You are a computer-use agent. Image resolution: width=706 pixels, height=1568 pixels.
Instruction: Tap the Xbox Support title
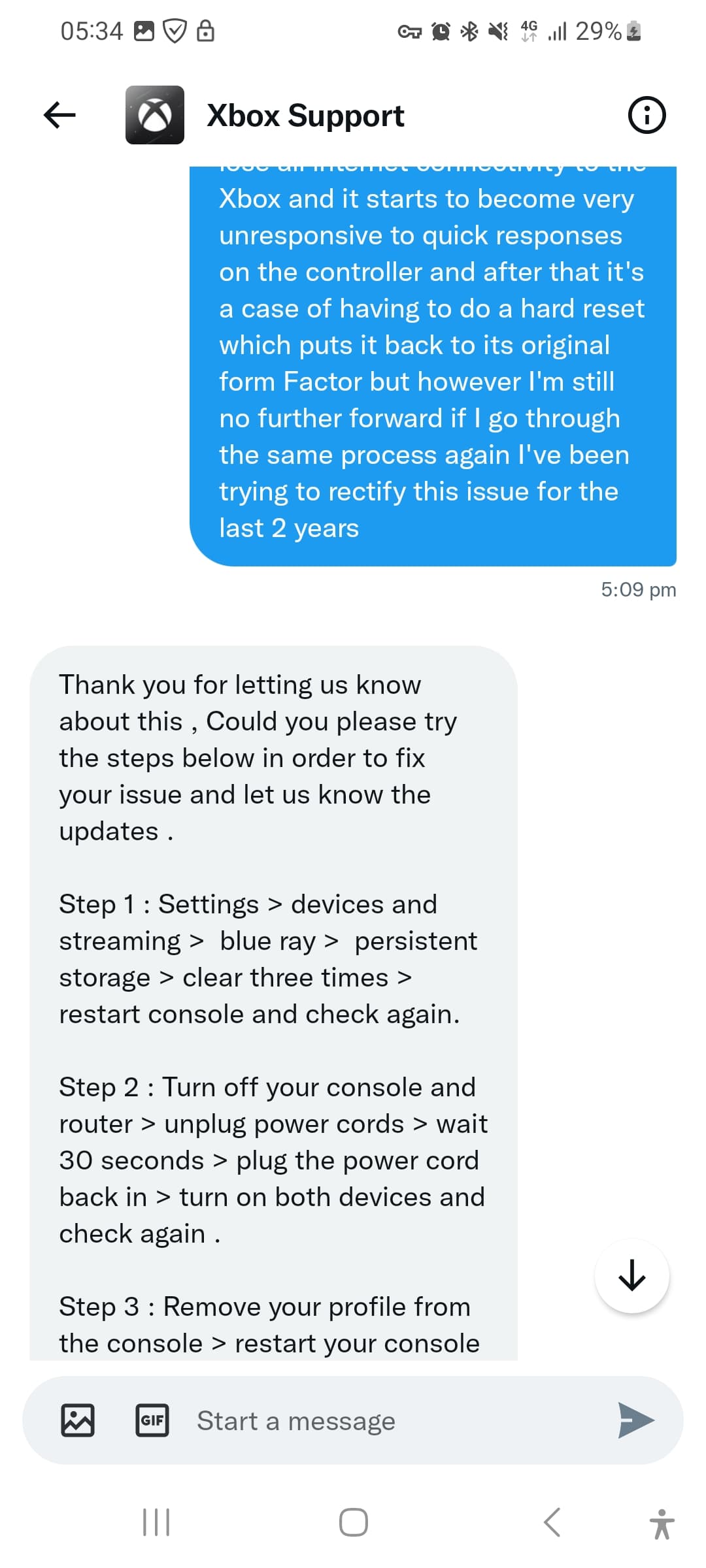click(x=305, y=116)
